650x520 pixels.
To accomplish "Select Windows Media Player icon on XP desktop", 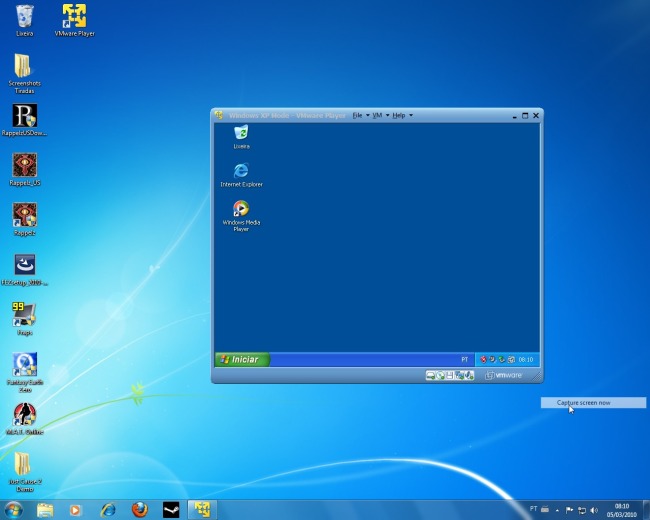I will pos(241,216).
